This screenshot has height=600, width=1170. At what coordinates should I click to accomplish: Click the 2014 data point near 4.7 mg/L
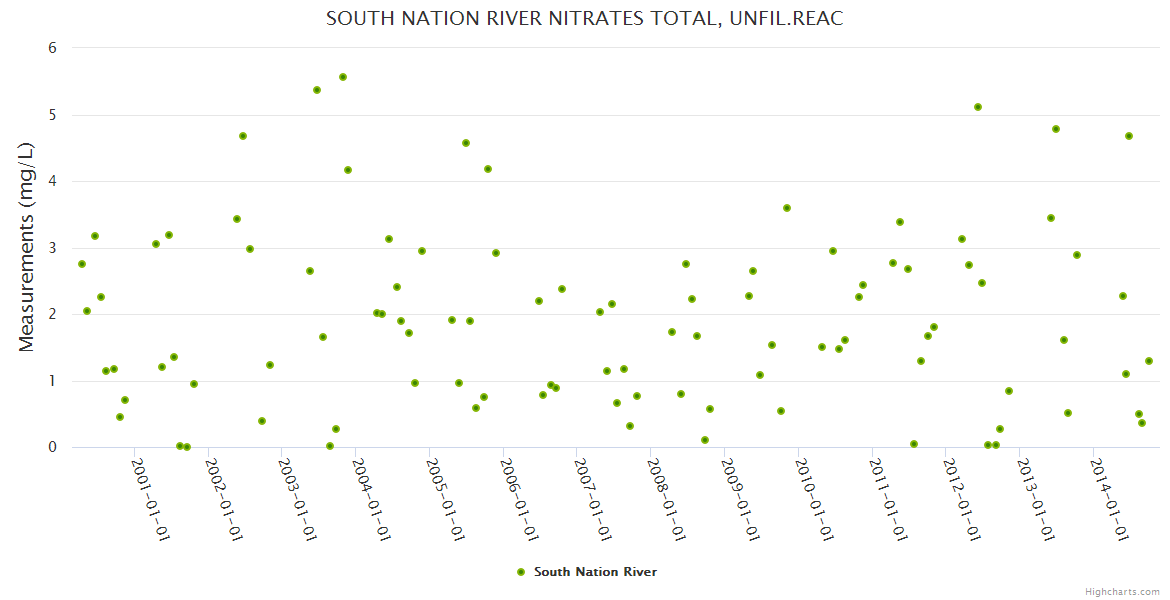coord(1129,136)
